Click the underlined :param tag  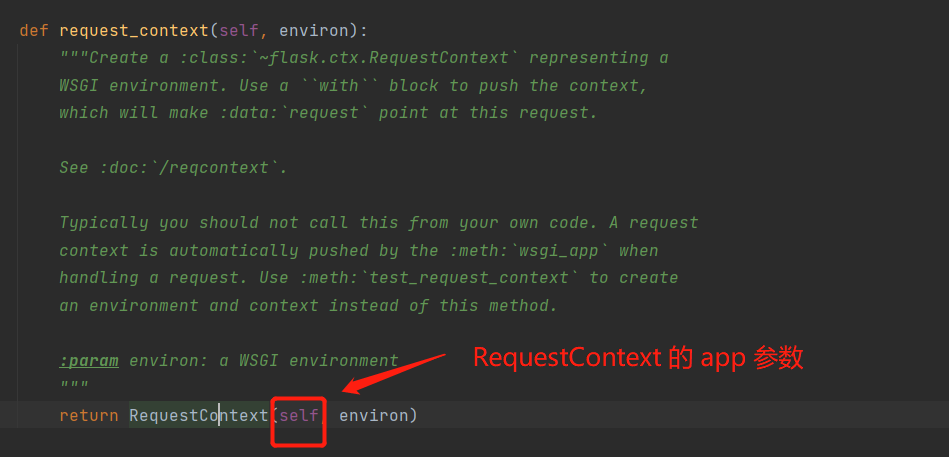coord(89,361)
